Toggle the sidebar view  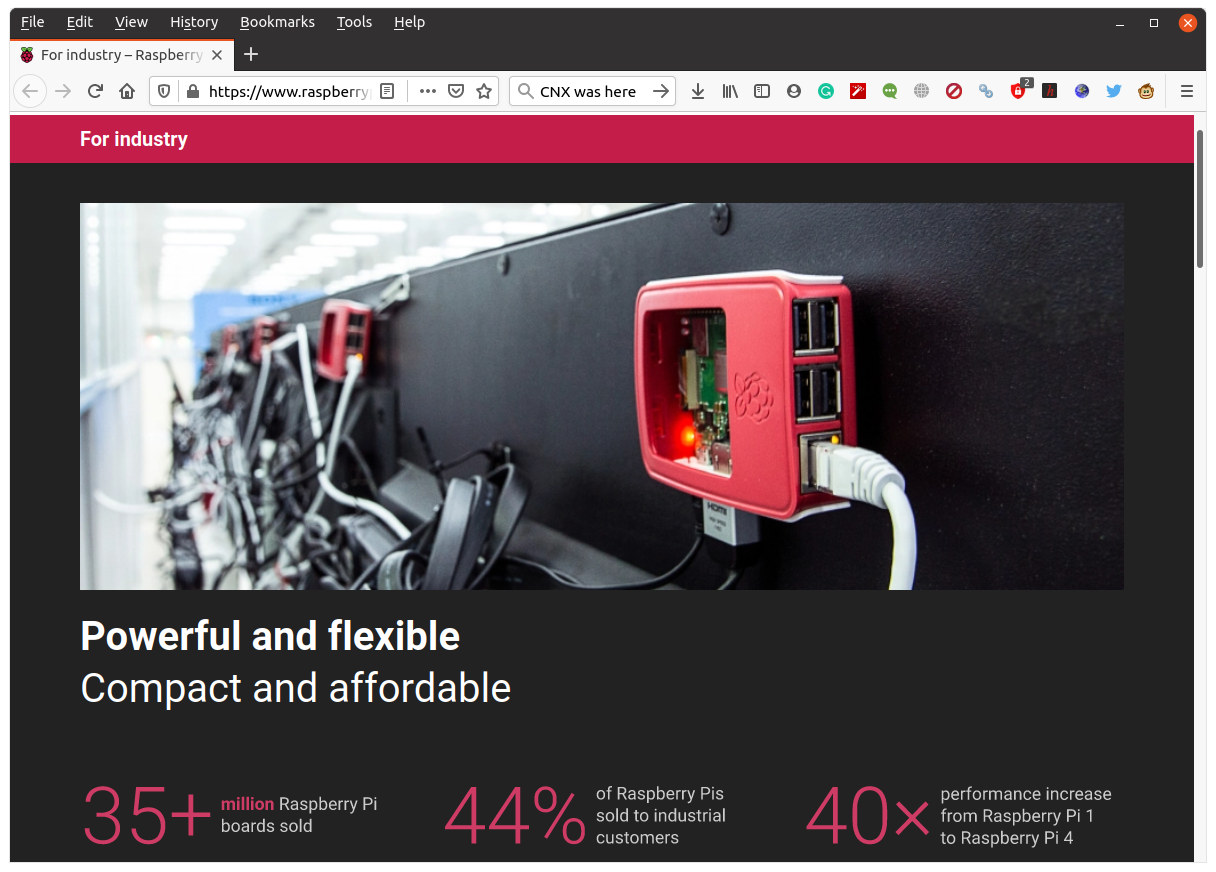(x=762, y=91)
